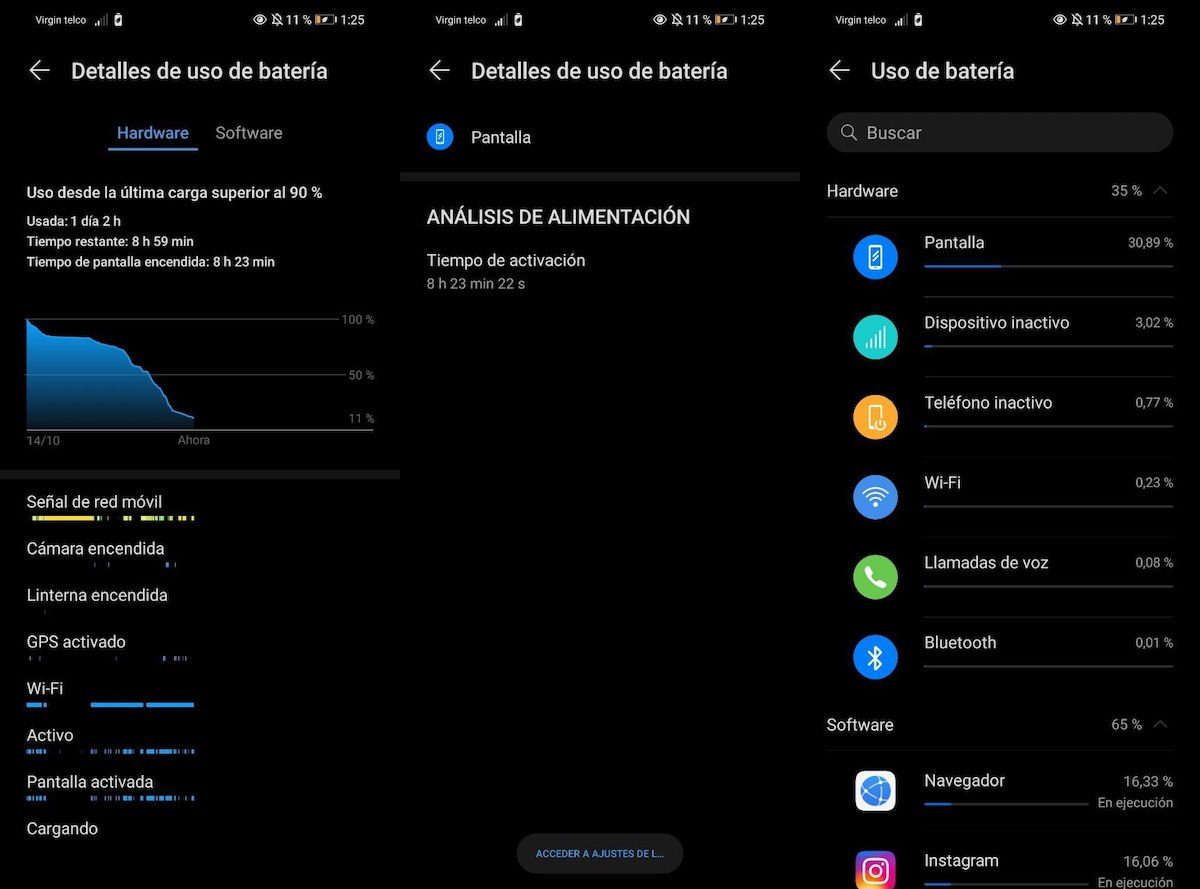The width and height of the screenshot is (1200, 889).
Task: Go back from Uso de batería screen
Action: click(x=839, y=70)
